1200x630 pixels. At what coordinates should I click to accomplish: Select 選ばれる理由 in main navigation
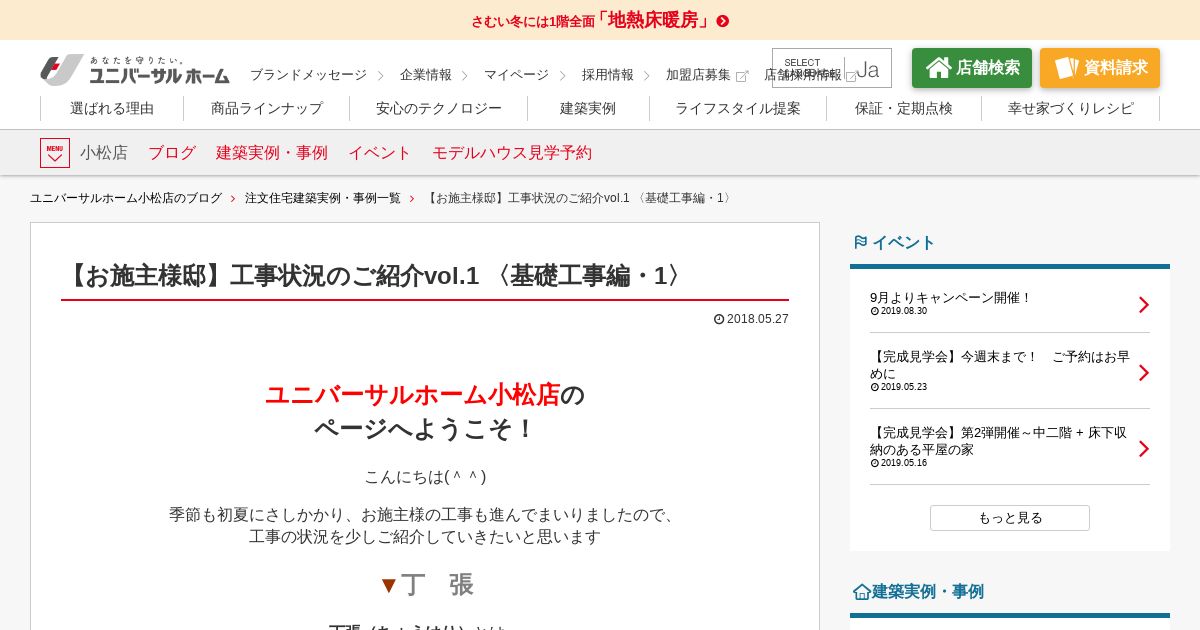[x=112, y=108]
